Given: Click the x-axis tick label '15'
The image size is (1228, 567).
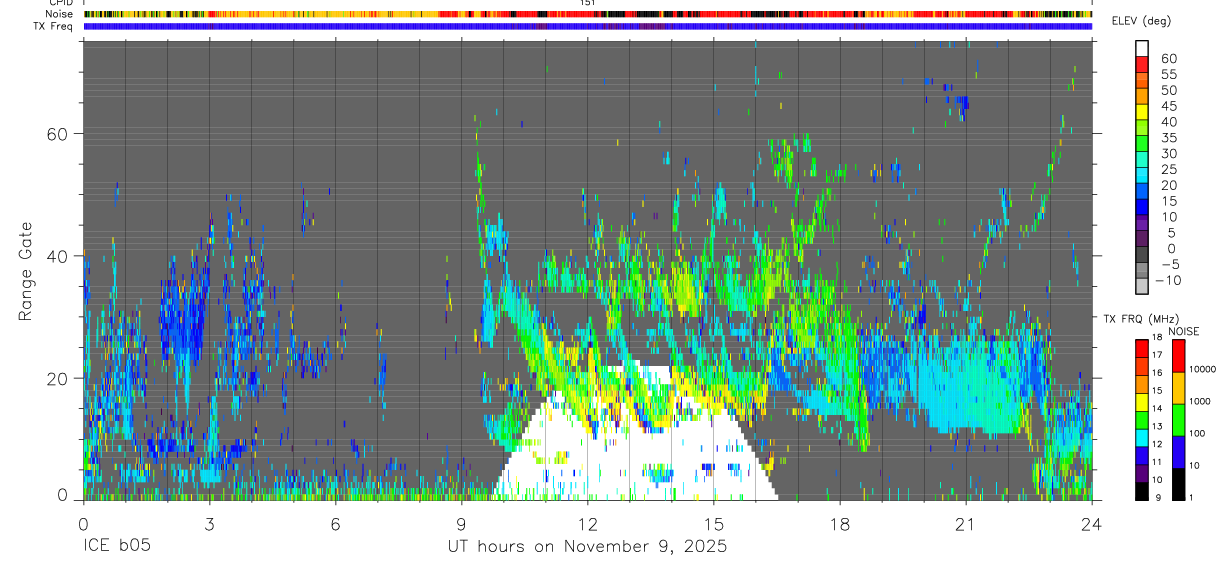Looking at the screenshot, I should coord(713,523).
